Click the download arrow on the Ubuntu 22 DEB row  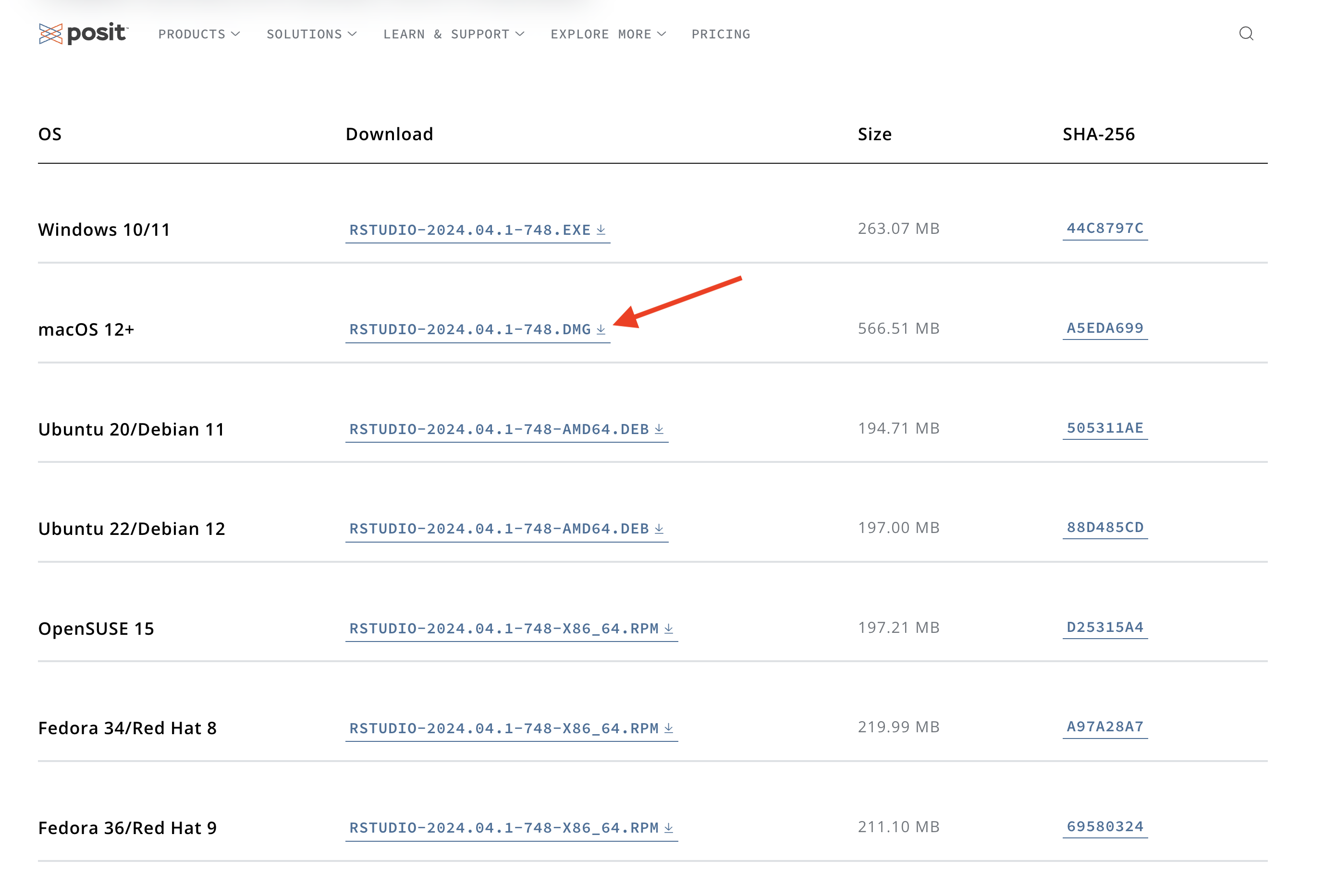tap(659, 529)
